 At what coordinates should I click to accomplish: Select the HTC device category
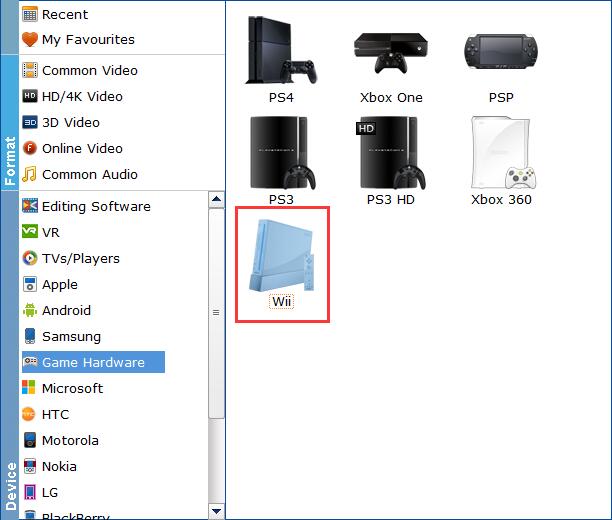point(55,414)
